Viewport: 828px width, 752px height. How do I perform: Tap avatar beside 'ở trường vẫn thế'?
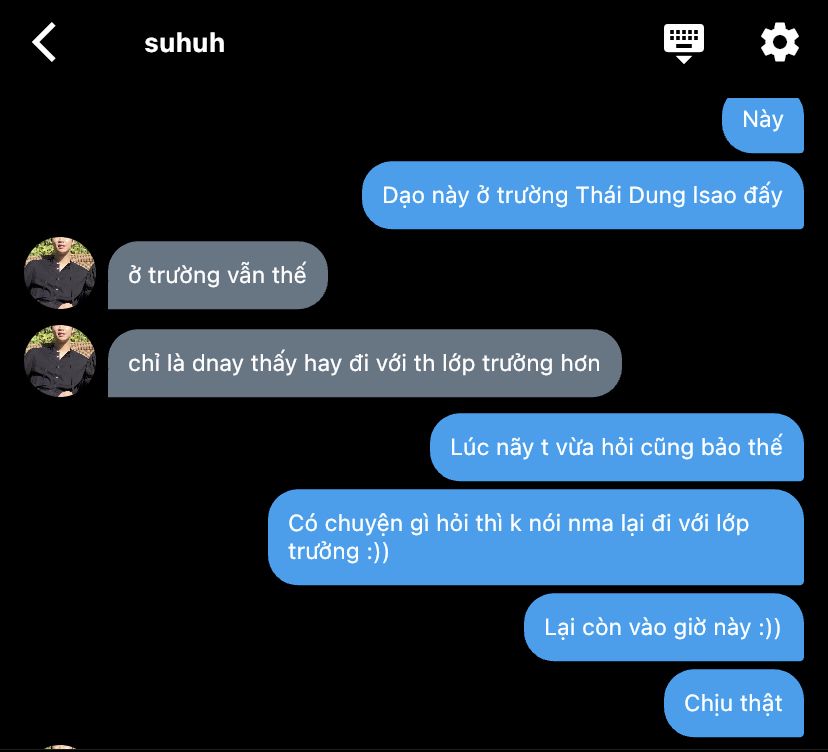(60, 273)
